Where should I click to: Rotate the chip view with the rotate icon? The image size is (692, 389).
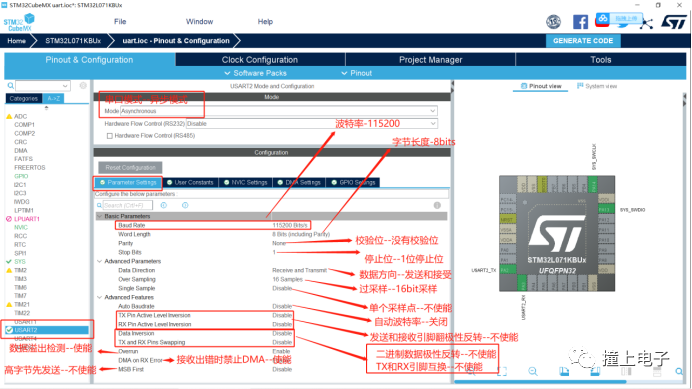click(x=564, y=371)
